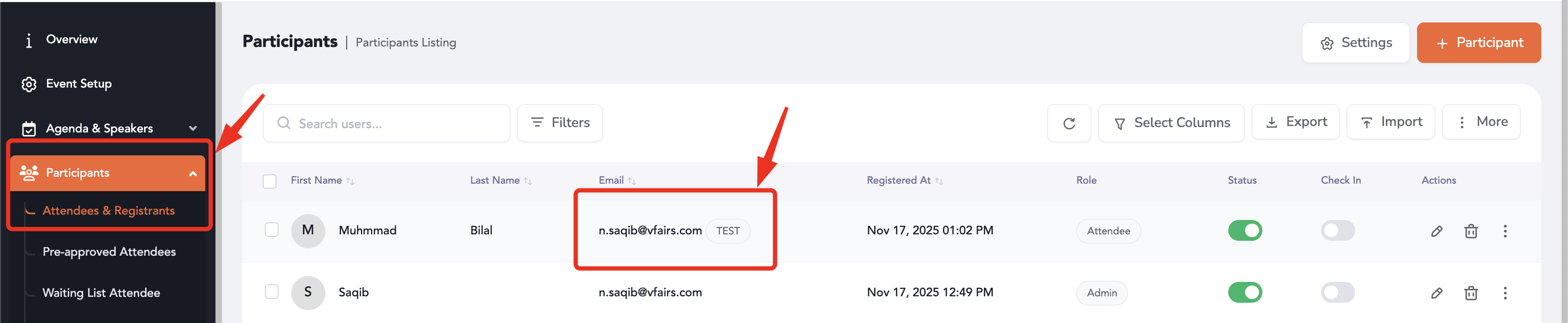Toggle Check In switch for Muhmmad
Screen dimensions: 1568x323
pyautogui.click(x=1337, y=230)
